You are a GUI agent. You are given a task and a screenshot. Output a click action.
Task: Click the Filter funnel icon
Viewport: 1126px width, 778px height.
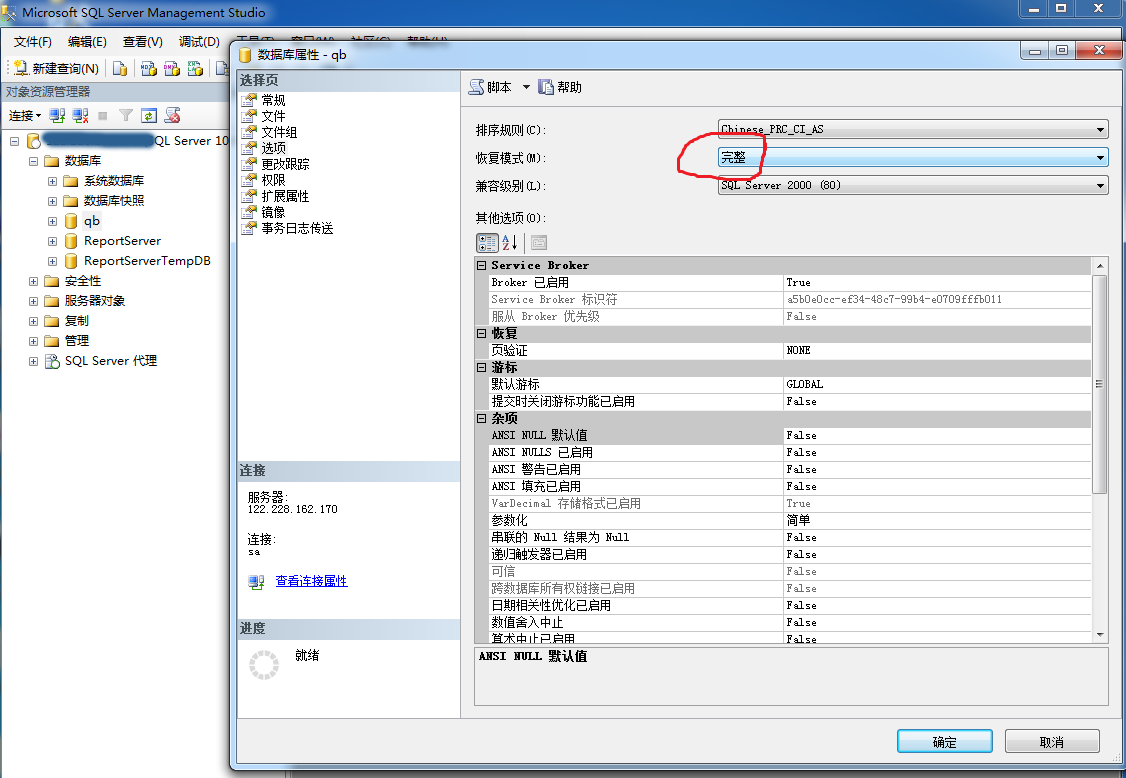point(126,116)
